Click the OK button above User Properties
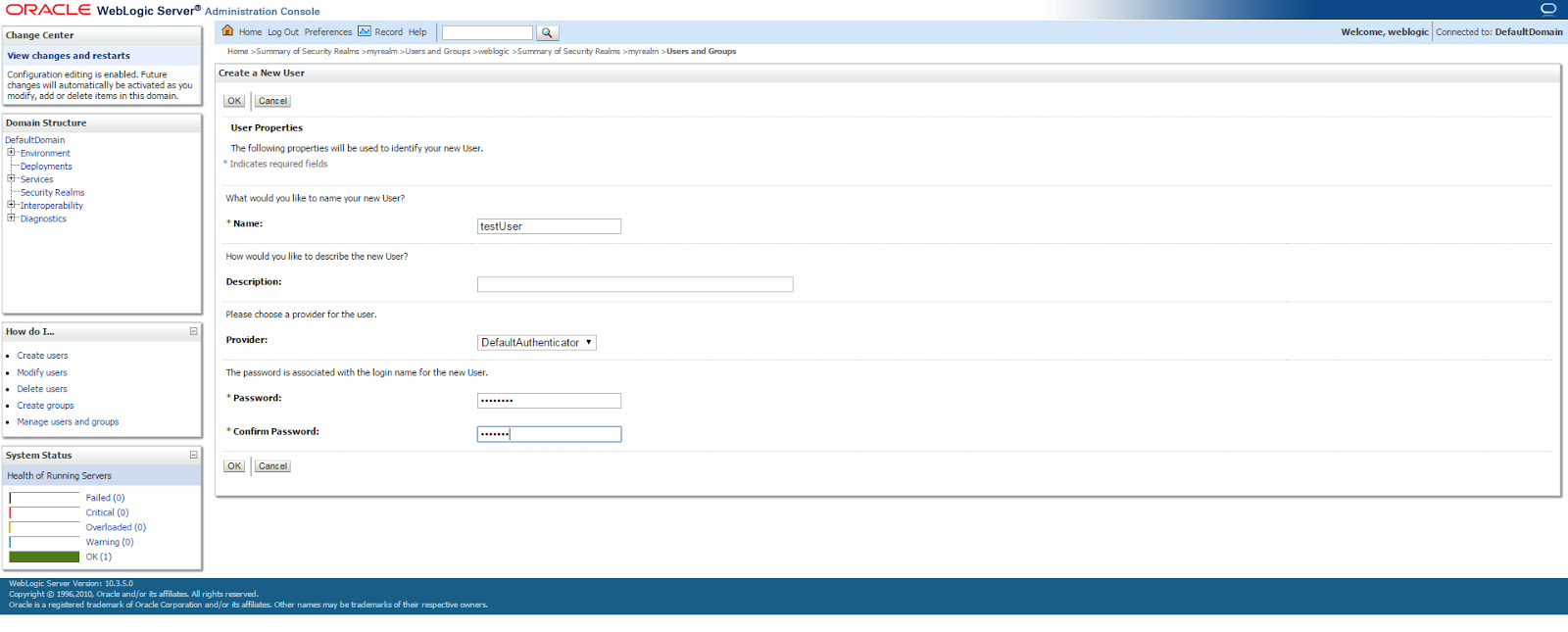The width and height of the screenshot is (1568, 632). click(234, 101)
